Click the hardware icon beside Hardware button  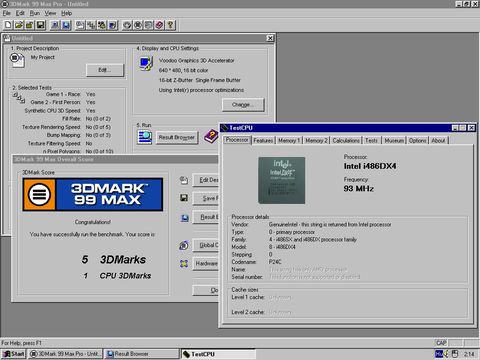tap(184, 264)
